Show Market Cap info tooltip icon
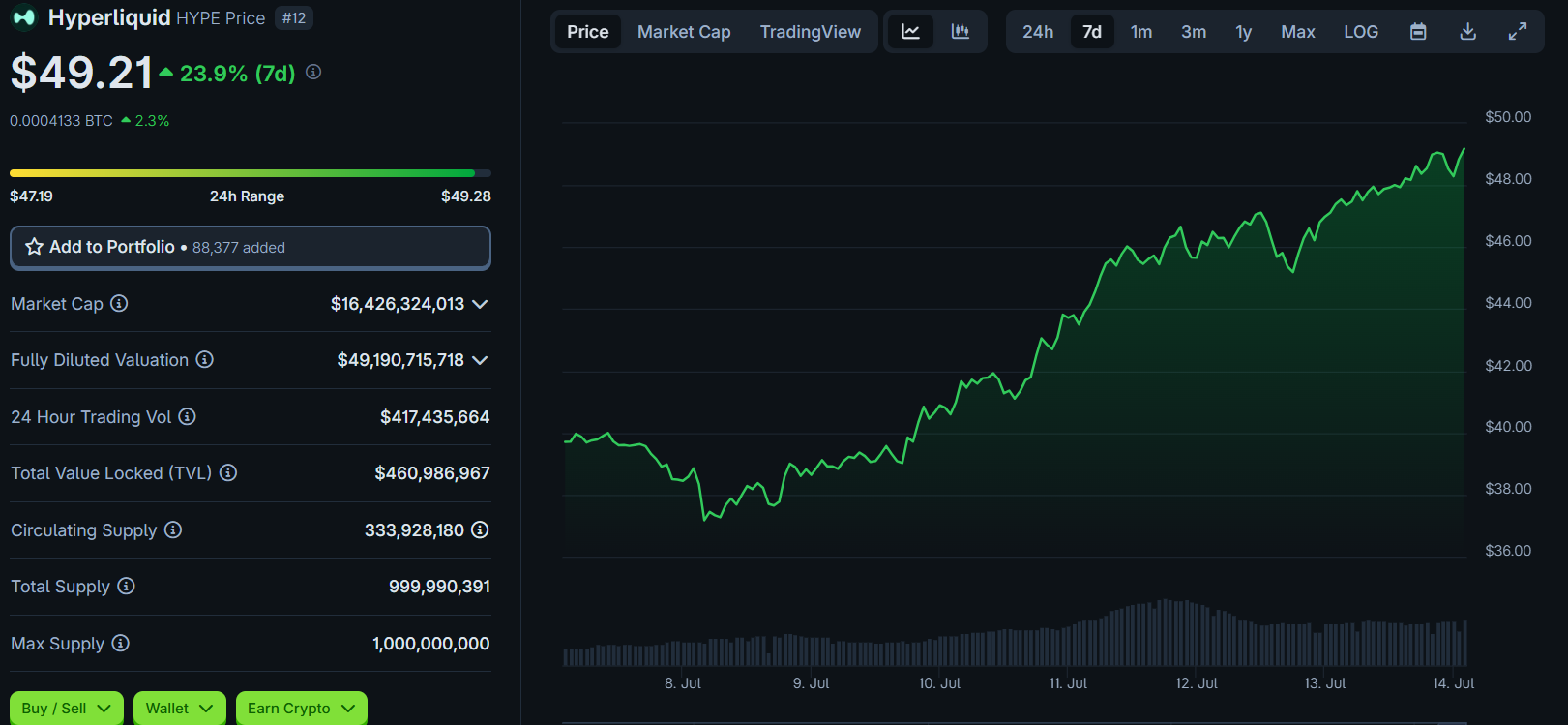The image size is (1568, 725). pyautogui.click(x=119, y=303)
